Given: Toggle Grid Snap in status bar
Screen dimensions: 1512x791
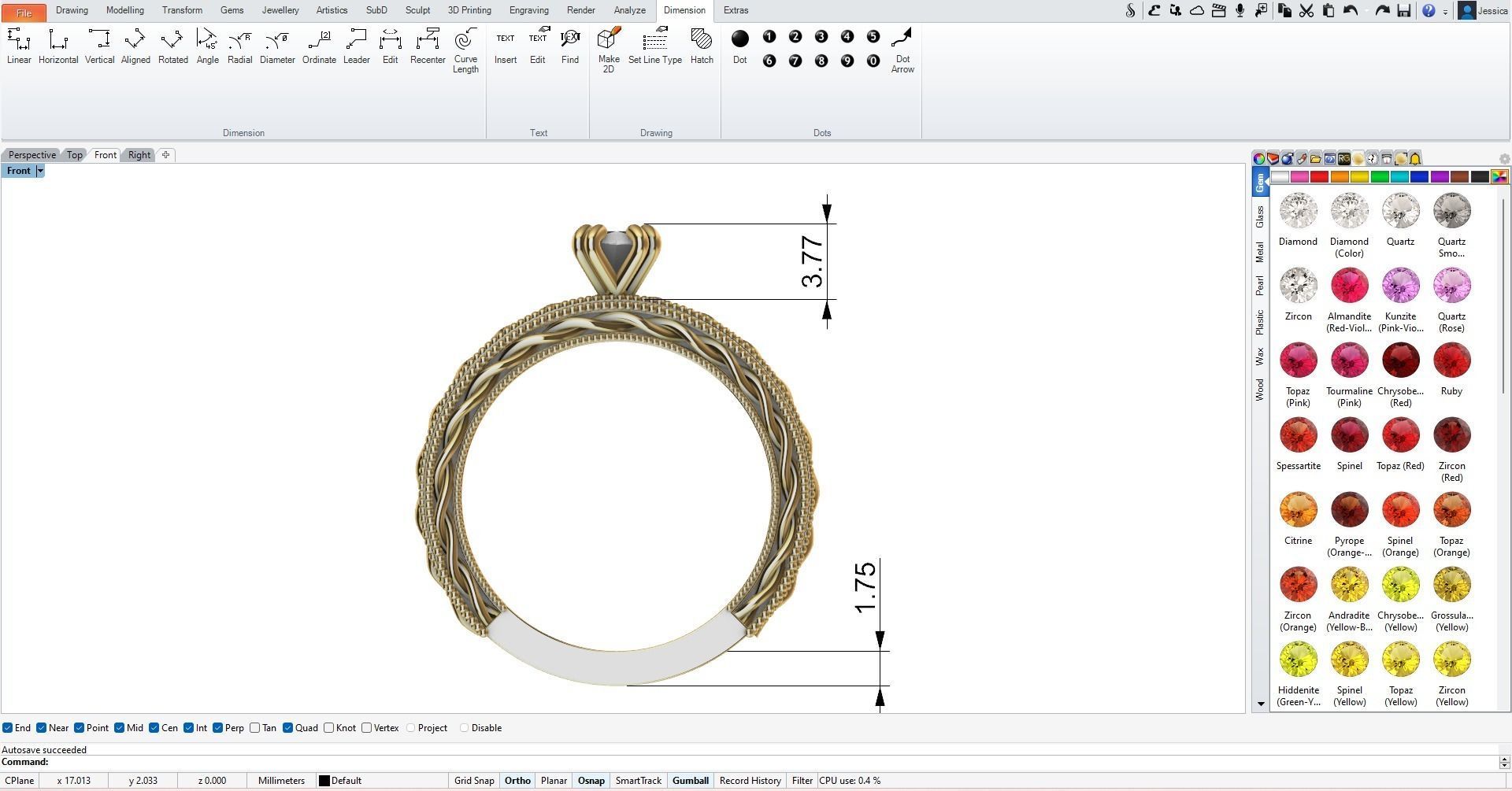Looking at the screenshot, I should click(474, 781).
